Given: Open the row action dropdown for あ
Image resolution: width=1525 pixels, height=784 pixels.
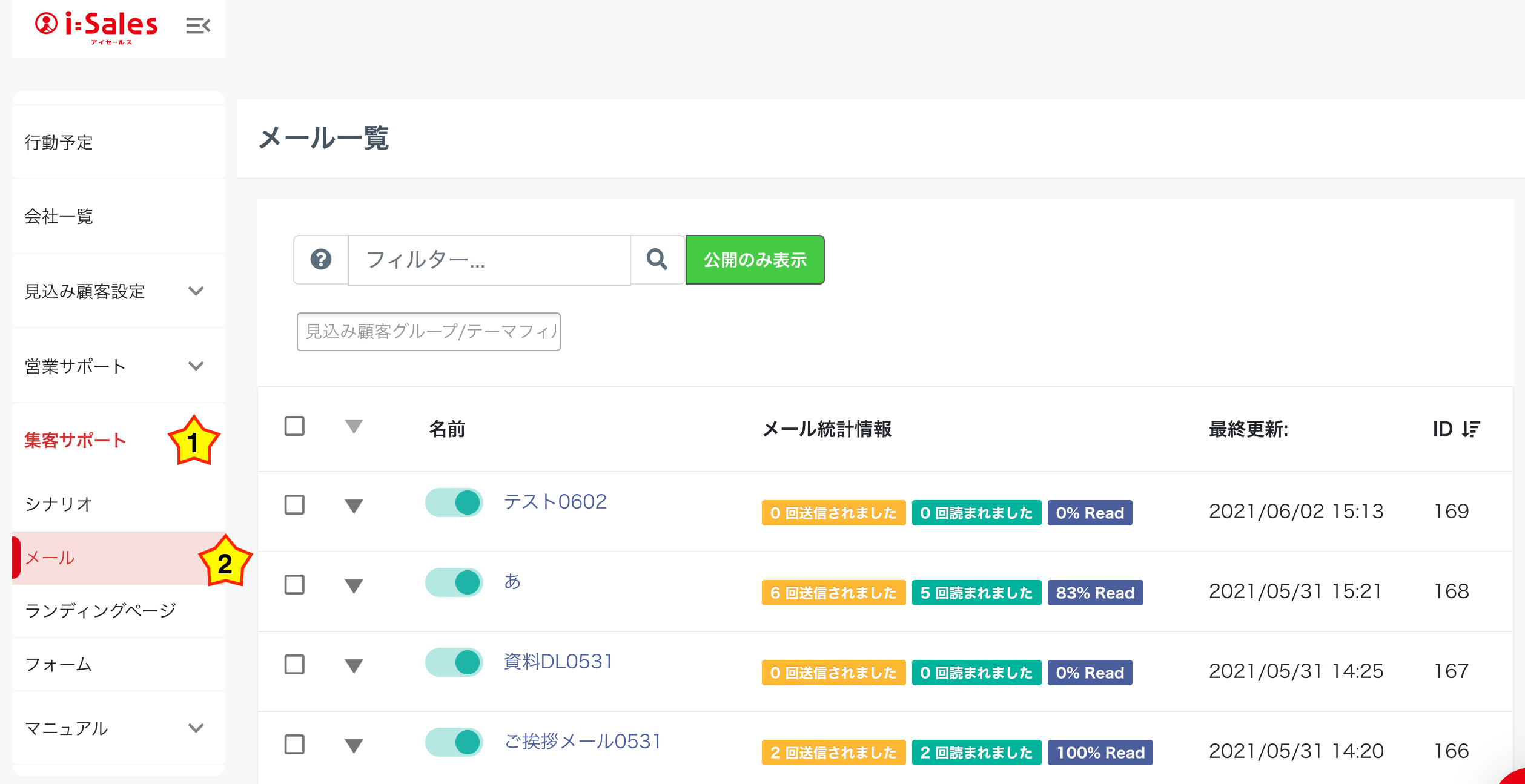Looking at the screenshot, I should 354,586.
